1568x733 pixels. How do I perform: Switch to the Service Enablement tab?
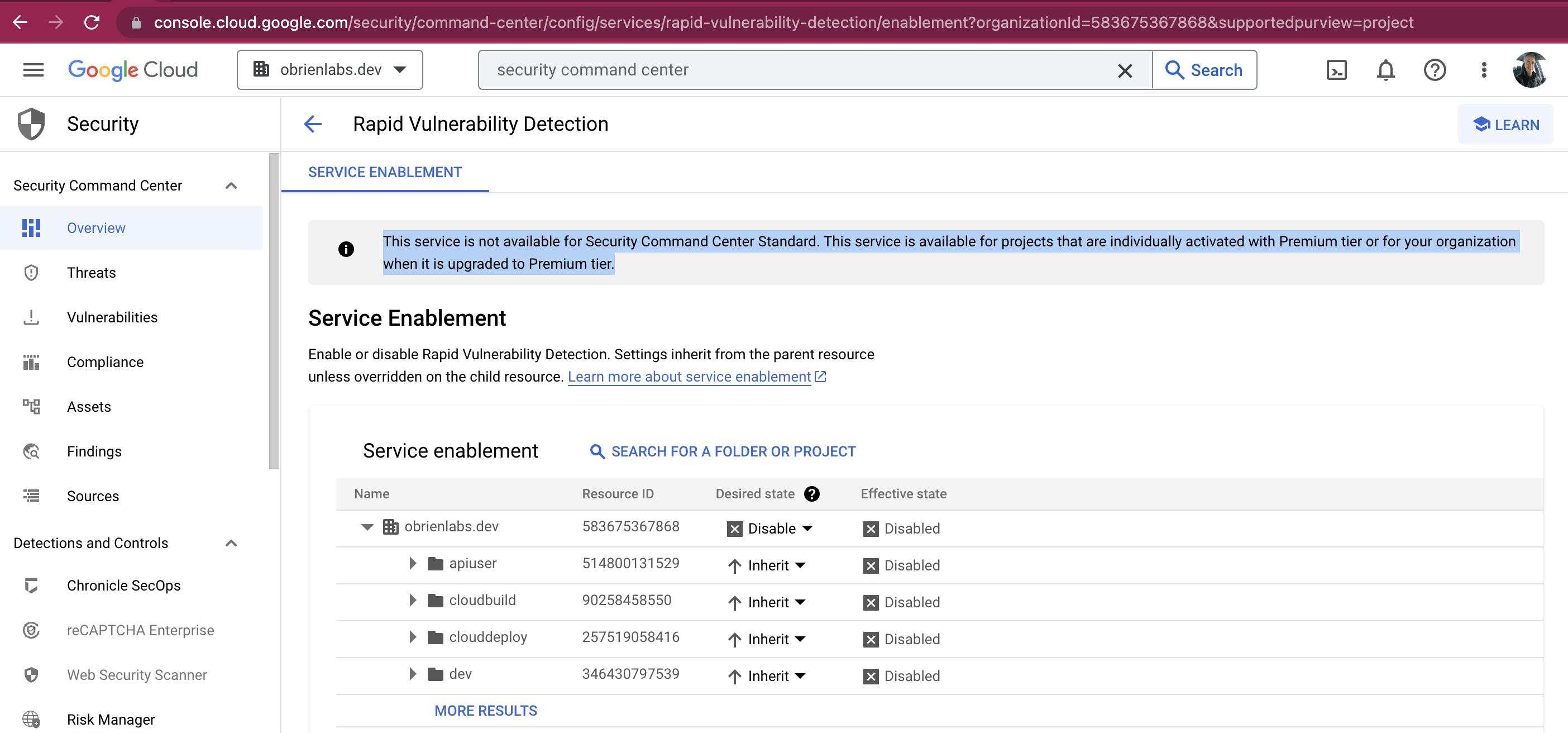(385, 172)
